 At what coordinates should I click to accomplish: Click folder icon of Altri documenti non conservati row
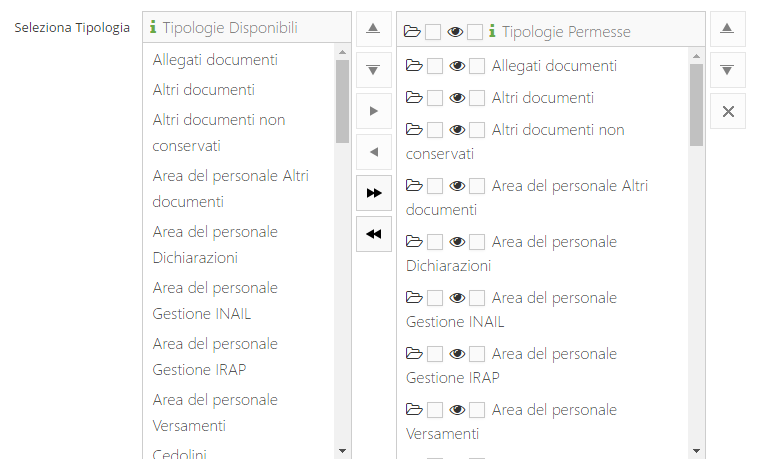(x=414, y=130)
